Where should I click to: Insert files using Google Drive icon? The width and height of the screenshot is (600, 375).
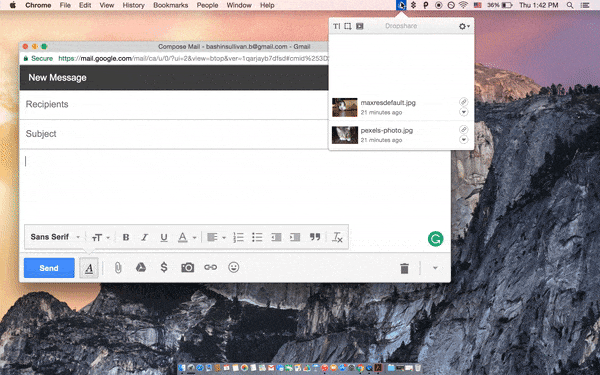tap(141, 267)
